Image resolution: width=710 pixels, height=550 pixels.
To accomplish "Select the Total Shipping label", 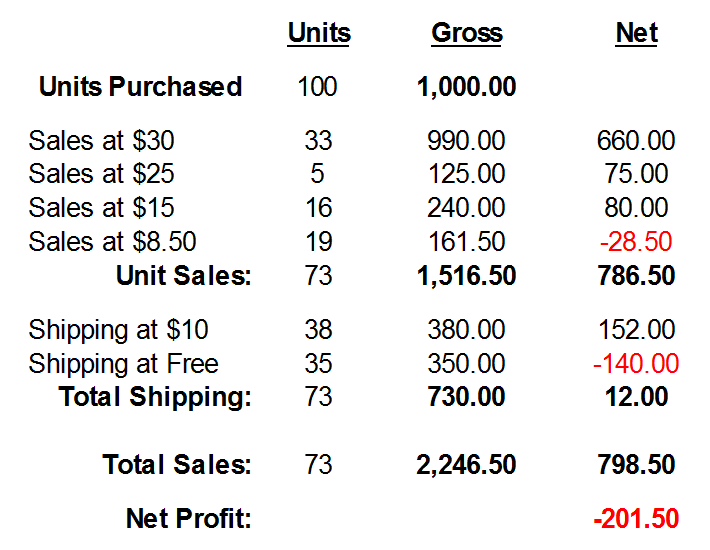I will click(155, 397).
